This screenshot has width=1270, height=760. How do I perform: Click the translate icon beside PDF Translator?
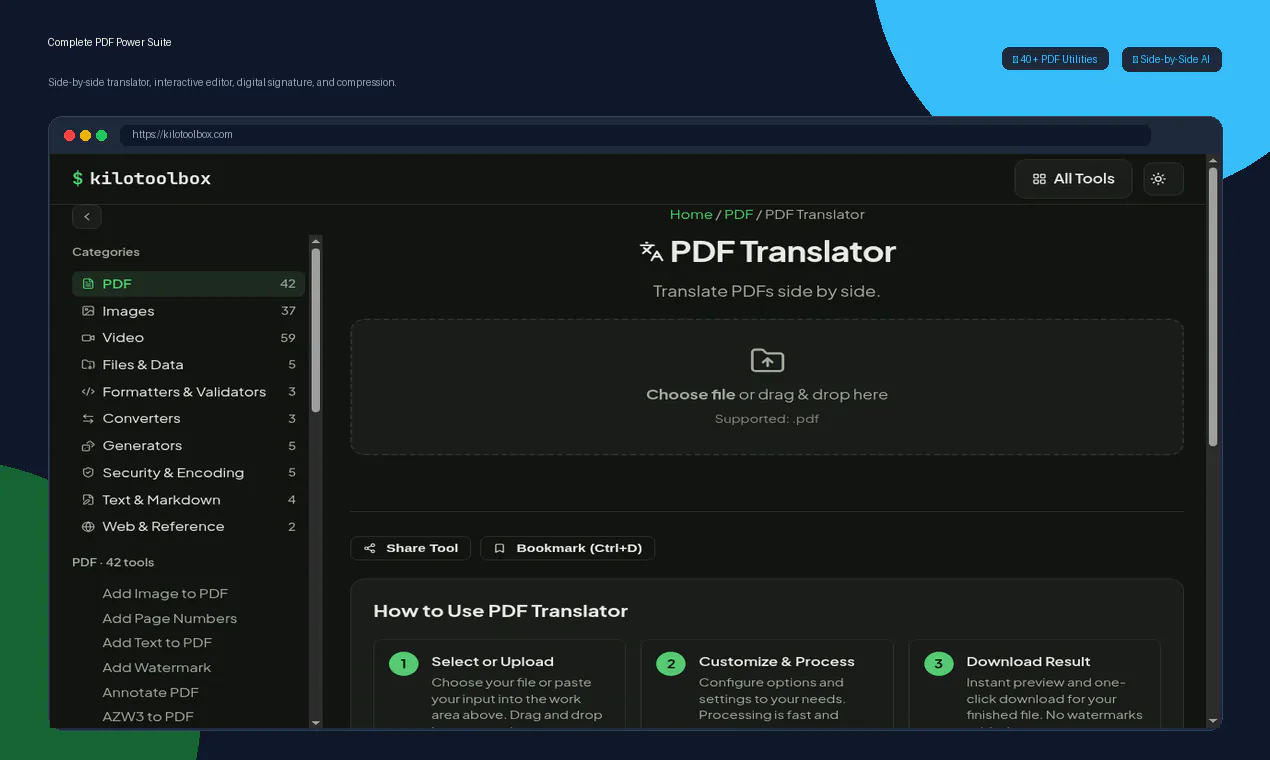coord(652,252)
